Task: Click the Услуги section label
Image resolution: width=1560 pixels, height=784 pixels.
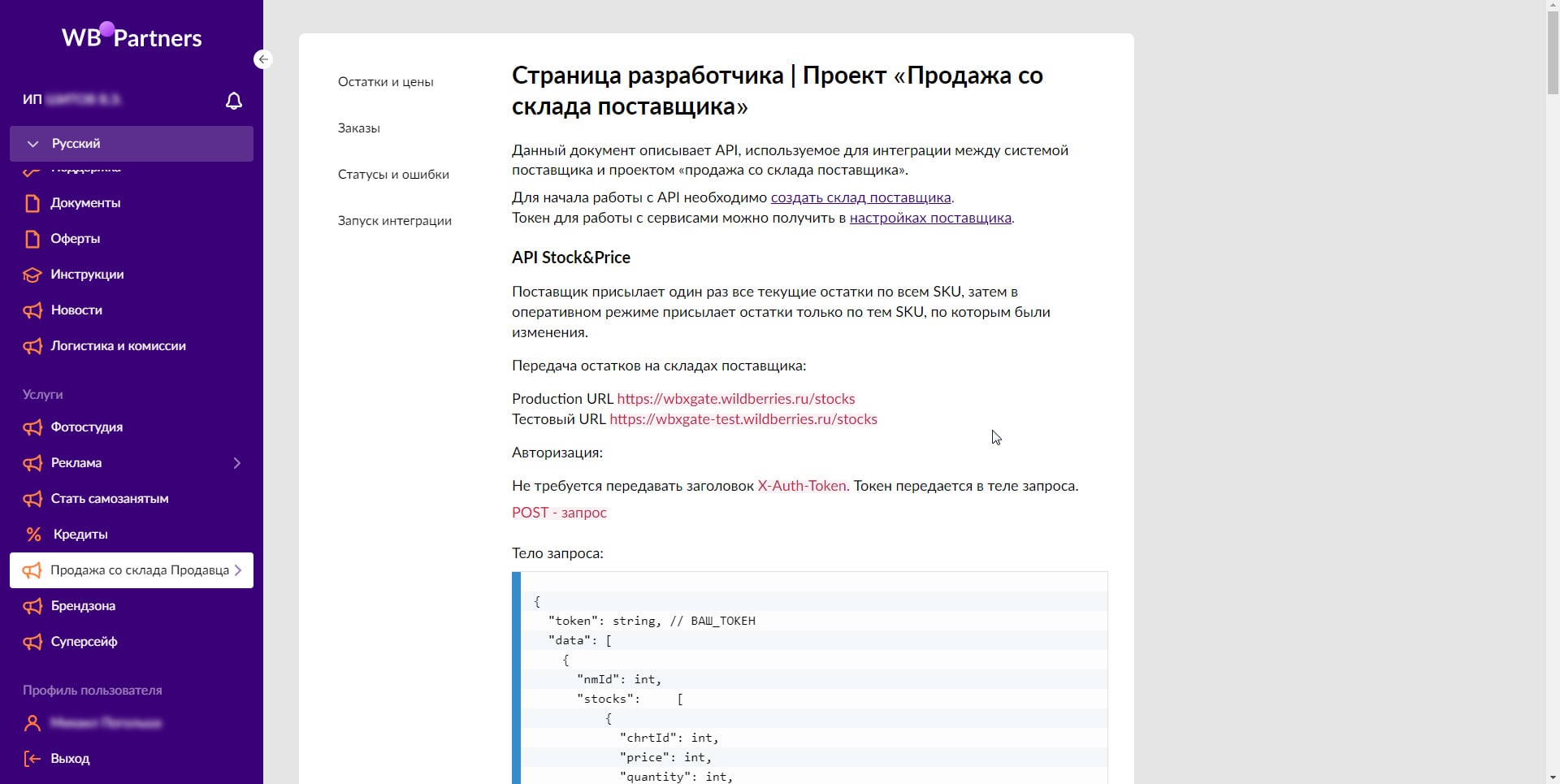Action: (x=42, y=395)
